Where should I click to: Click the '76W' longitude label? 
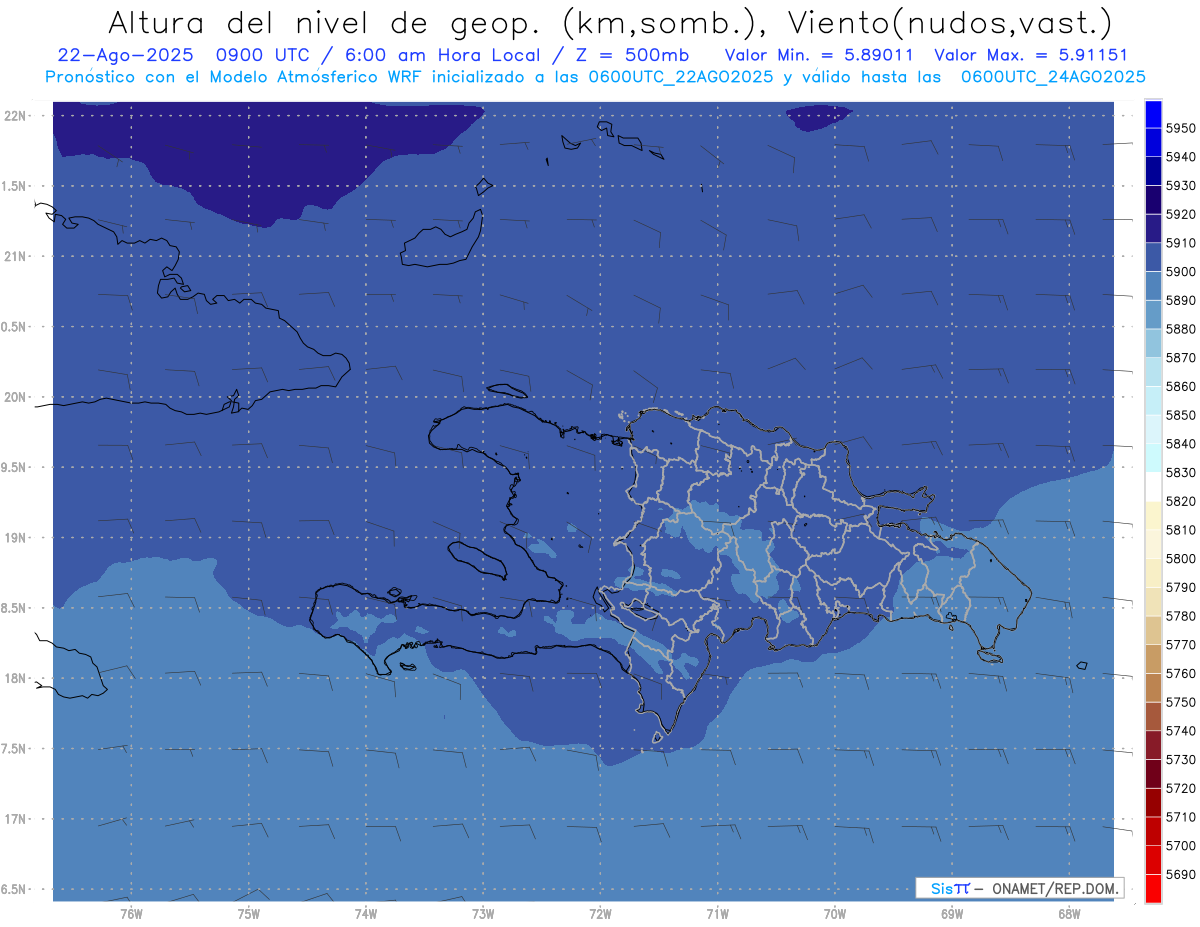pos(131,914)
